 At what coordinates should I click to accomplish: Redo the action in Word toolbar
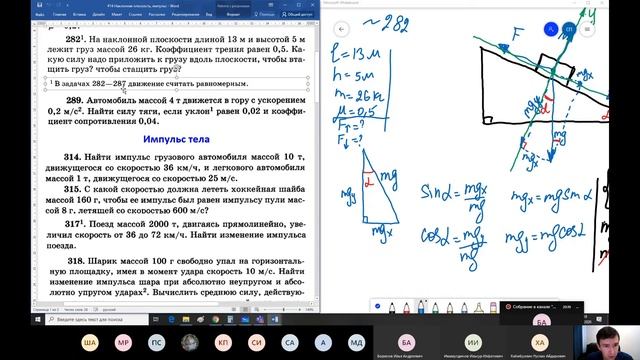(59, 5)
